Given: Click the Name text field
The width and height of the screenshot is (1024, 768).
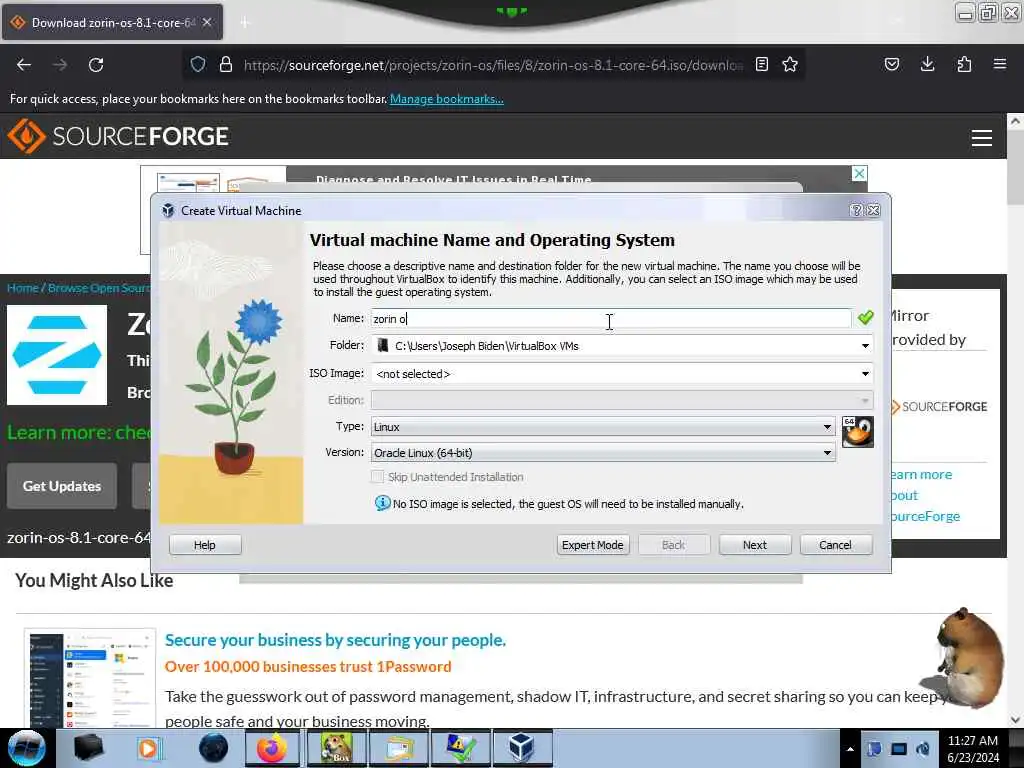Looking at the screenshot, I should coord(611,319).
